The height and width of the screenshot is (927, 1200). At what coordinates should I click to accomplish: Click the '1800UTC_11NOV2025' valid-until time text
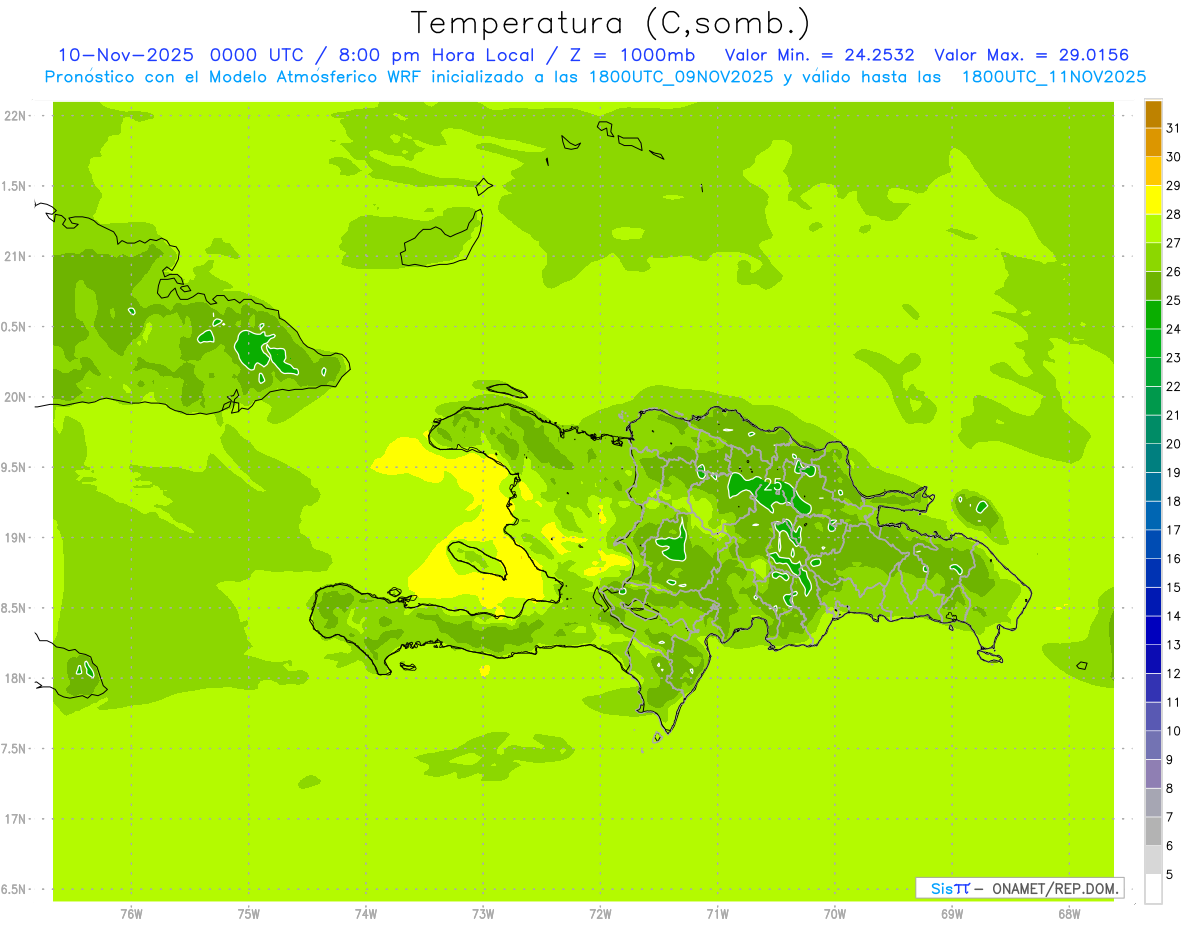(x=1054, y=77)
